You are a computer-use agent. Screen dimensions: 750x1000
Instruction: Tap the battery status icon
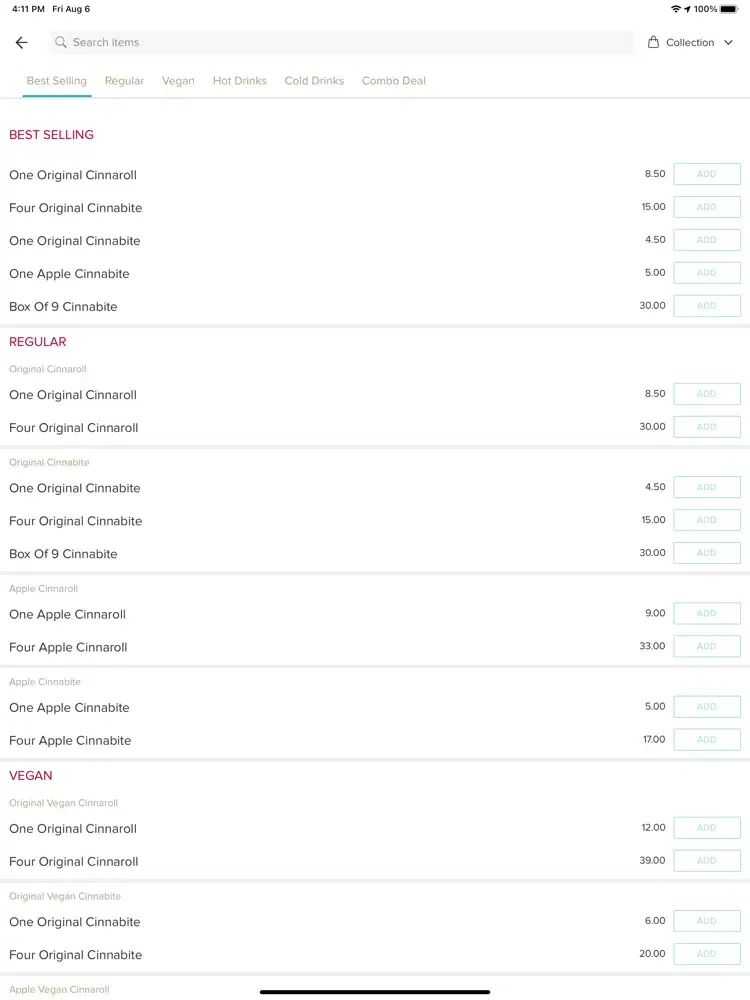pos(729,9)
